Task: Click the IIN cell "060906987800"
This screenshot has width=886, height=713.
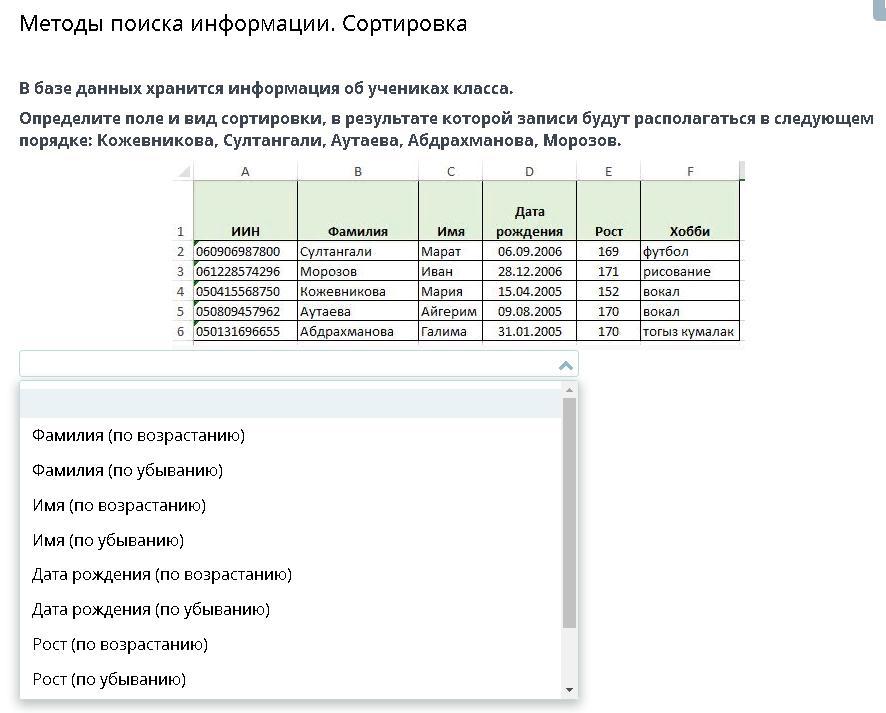Action: [x=245, y=251]
